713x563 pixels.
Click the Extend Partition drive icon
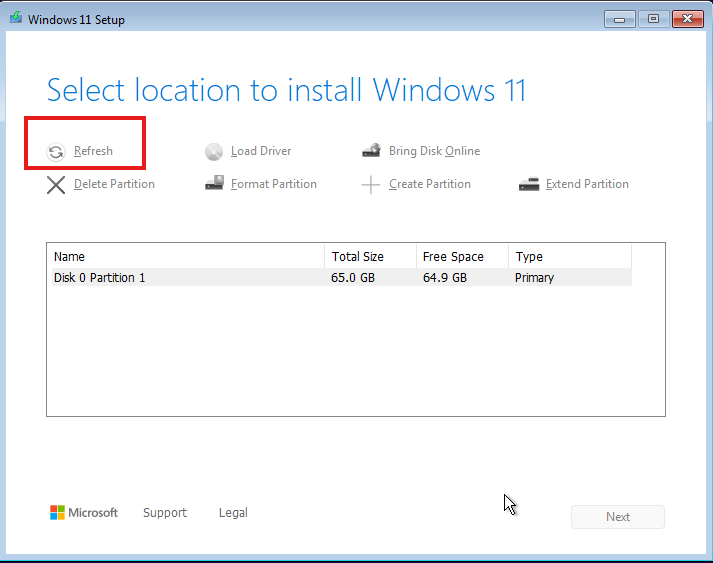529,184
